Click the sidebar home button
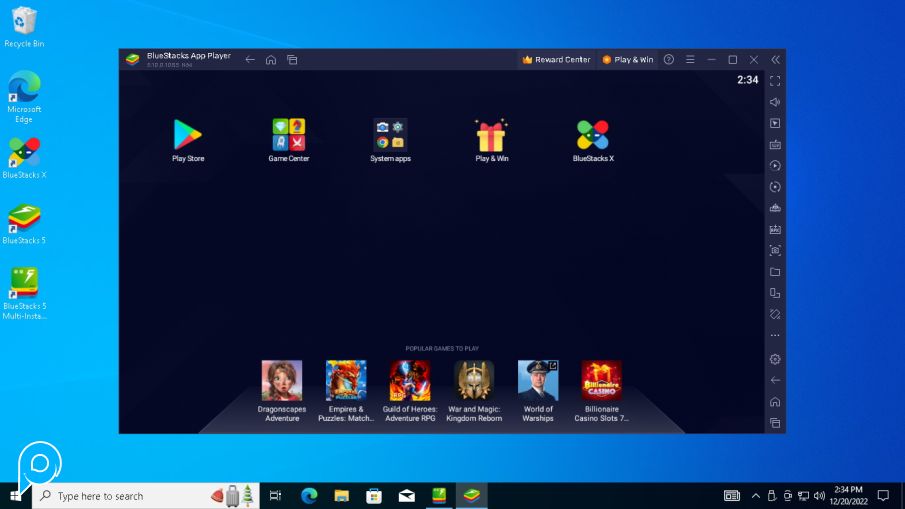The width and height of the screenshot is (905, 509). point(775,402)
